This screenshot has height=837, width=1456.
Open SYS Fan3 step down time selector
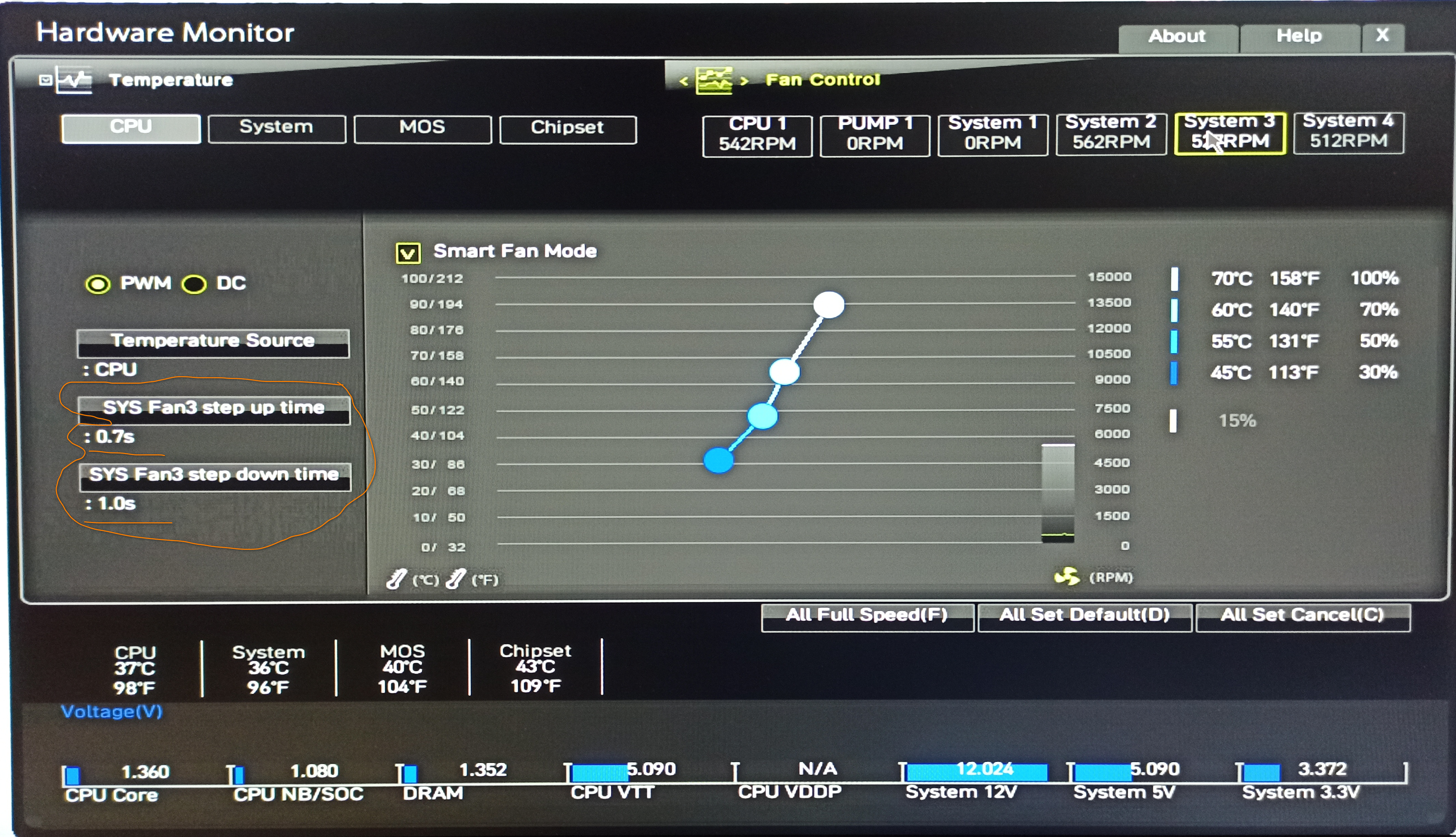pos(215,476)
